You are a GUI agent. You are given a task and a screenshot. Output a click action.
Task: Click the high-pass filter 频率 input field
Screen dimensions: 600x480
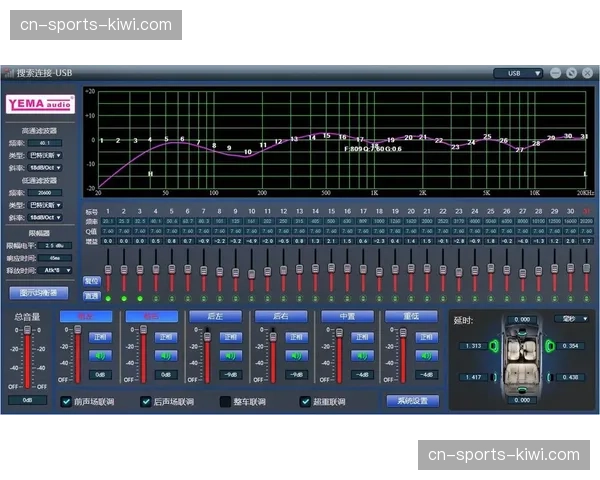(x=45, y=143)
